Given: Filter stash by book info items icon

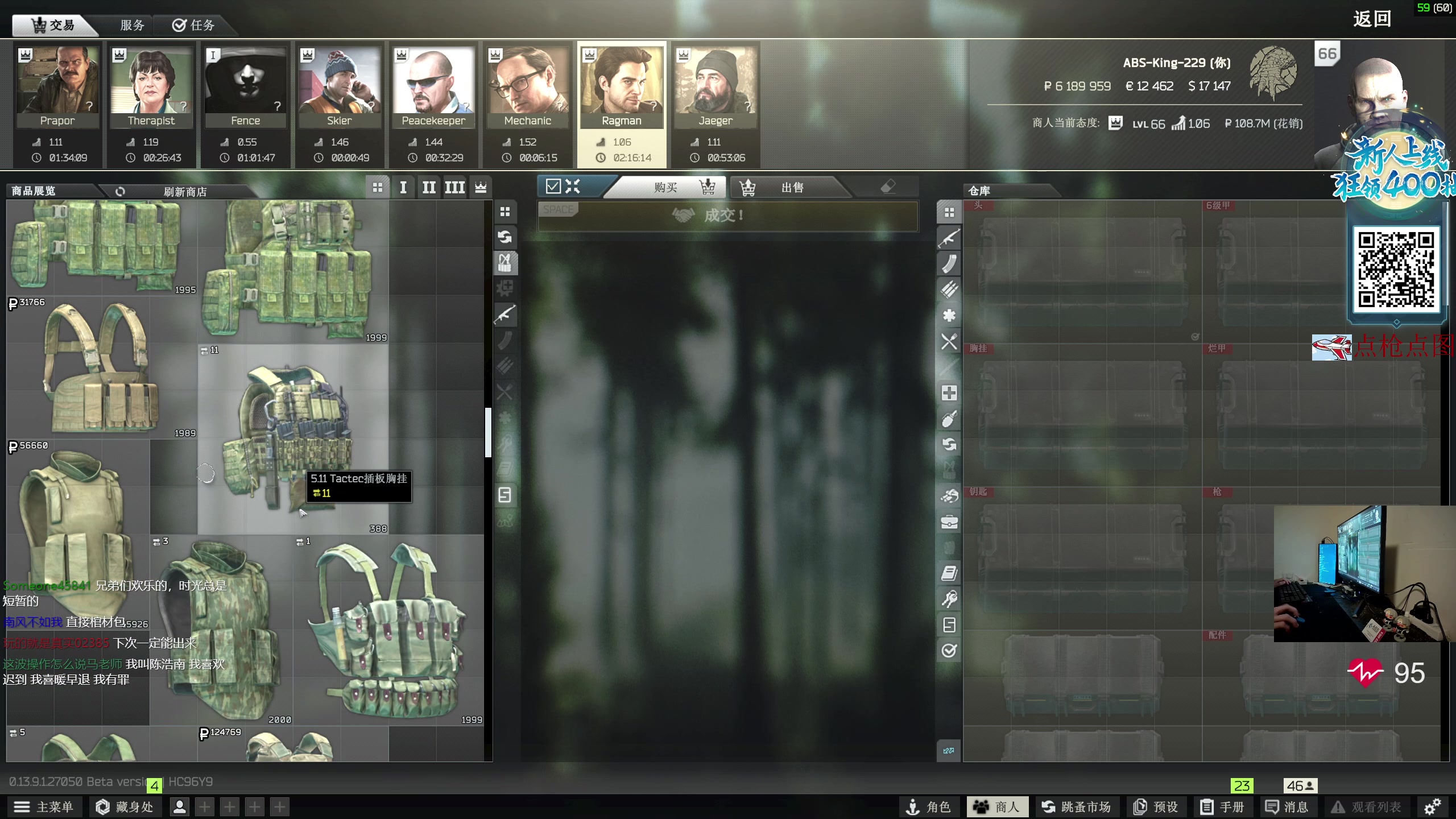Looking at the screenshot, I should tap(949, 573).
